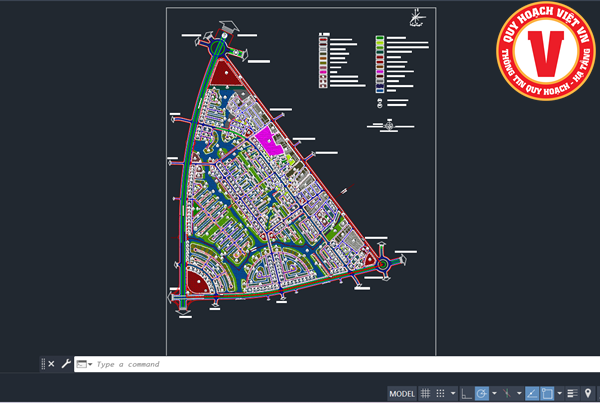Click 2D object snap icon
The image size is (600, 403).
pyautogui.click(x=547, y=393)
